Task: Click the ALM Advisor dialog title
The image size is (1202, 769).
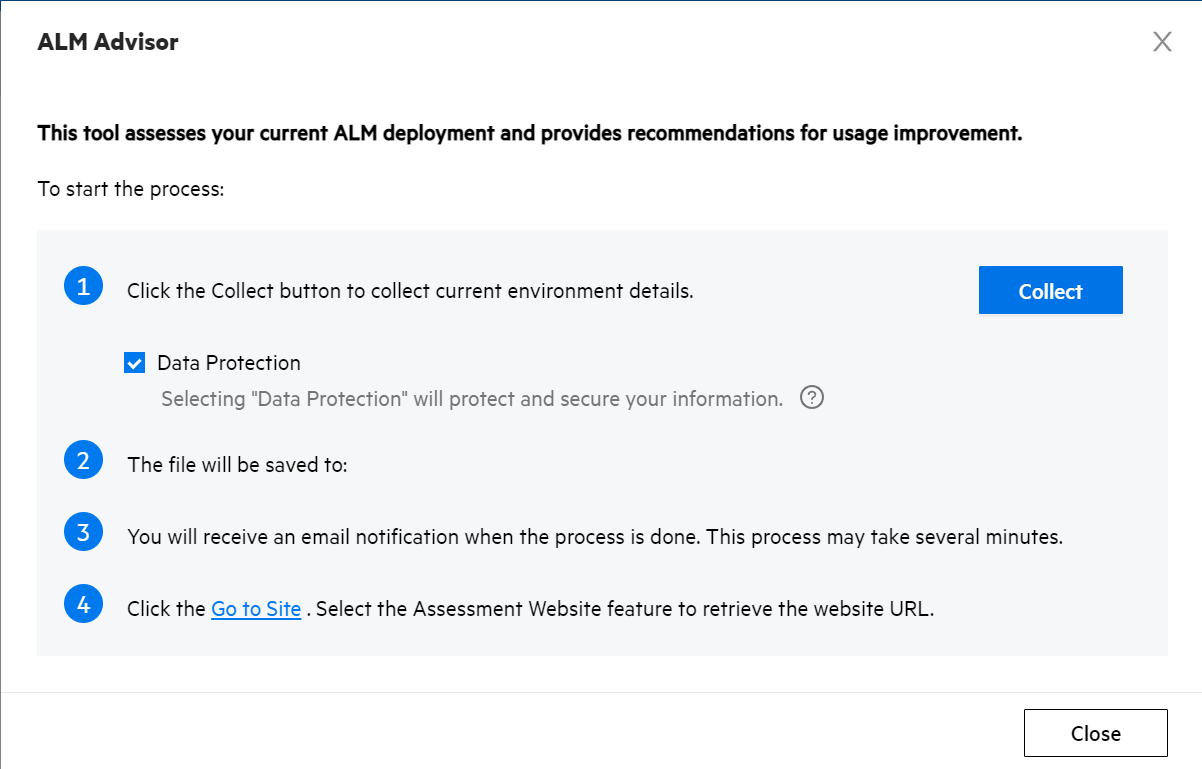Action: [108, 42]
